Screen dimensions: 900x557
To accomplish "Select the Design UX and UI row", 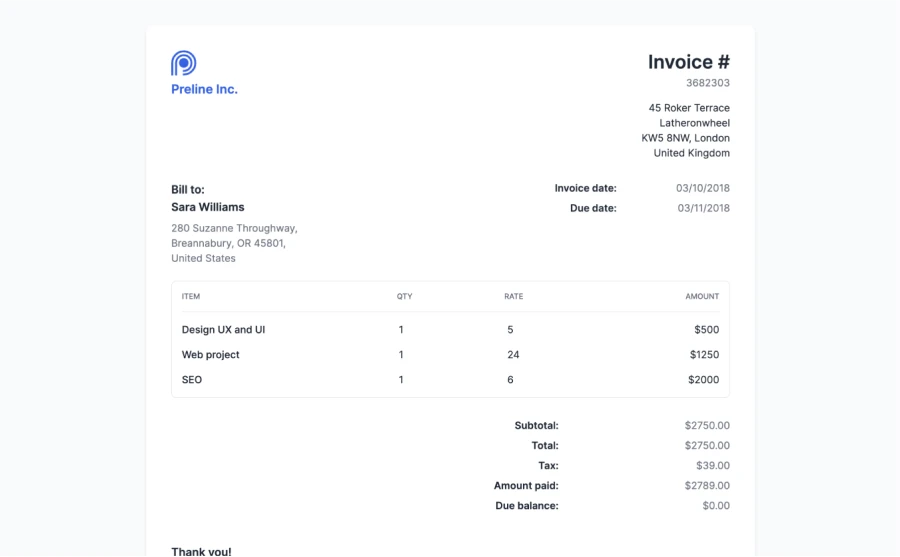I will (x=223, y=329).
